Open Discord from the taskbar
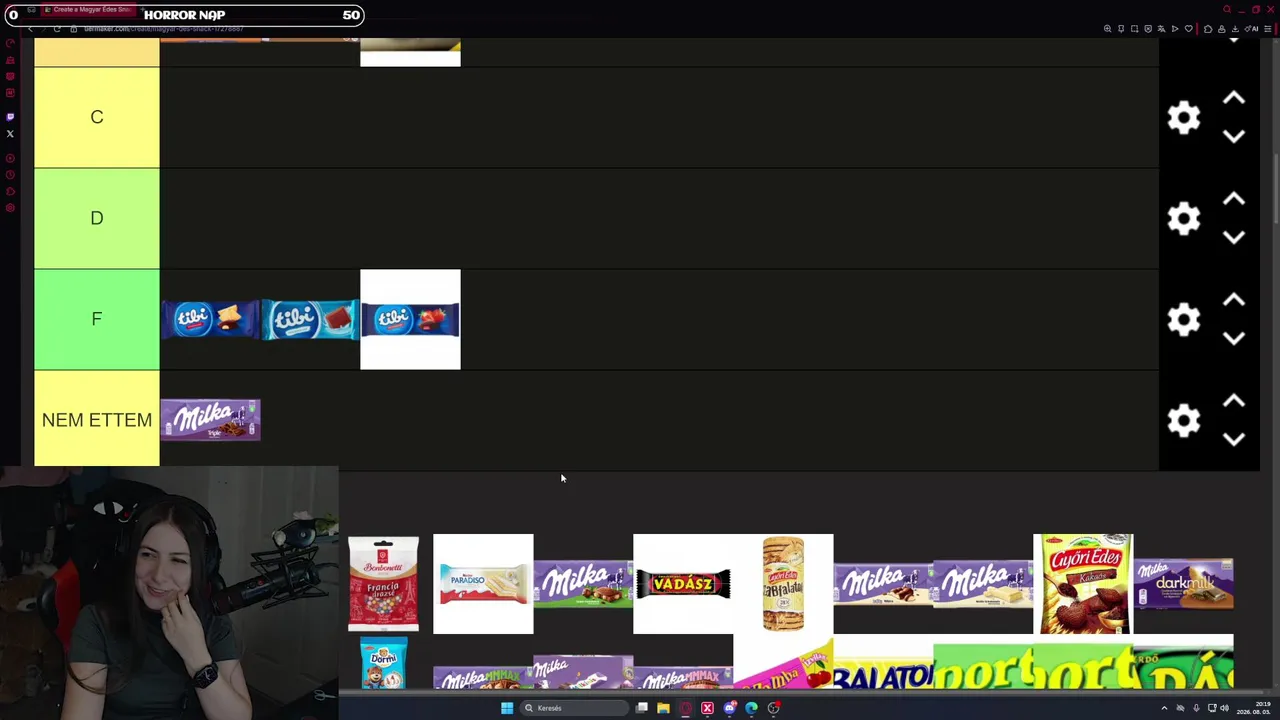1280x720 pixels. 730,708
